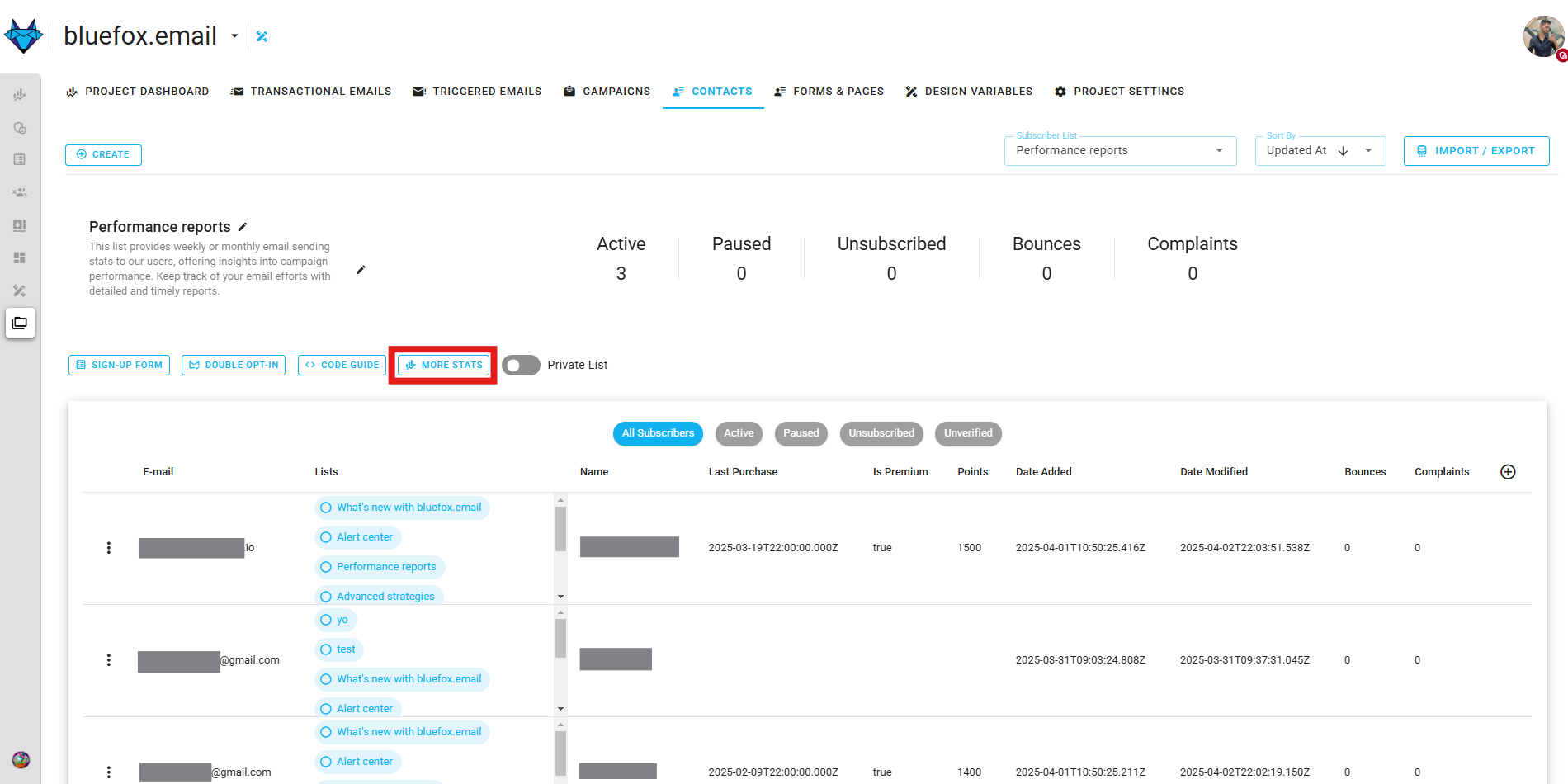
Task: Click the Double Opt-In button
Action: pyautogui.click(x=234, y=365)
